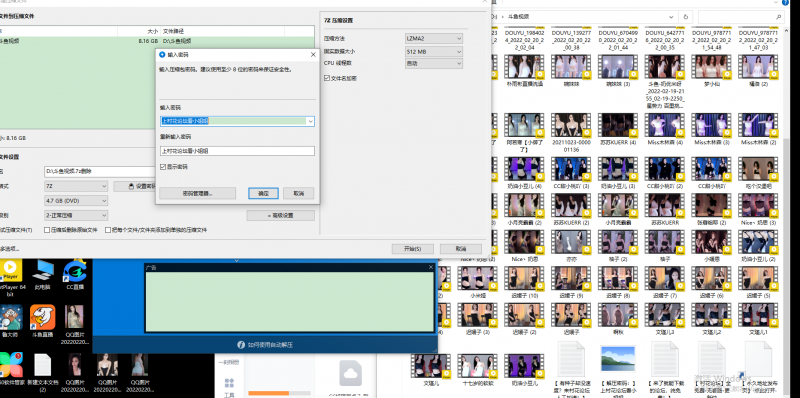Click the 开始(S) button
The image size is (800, 398).
[x=412, y=249]
